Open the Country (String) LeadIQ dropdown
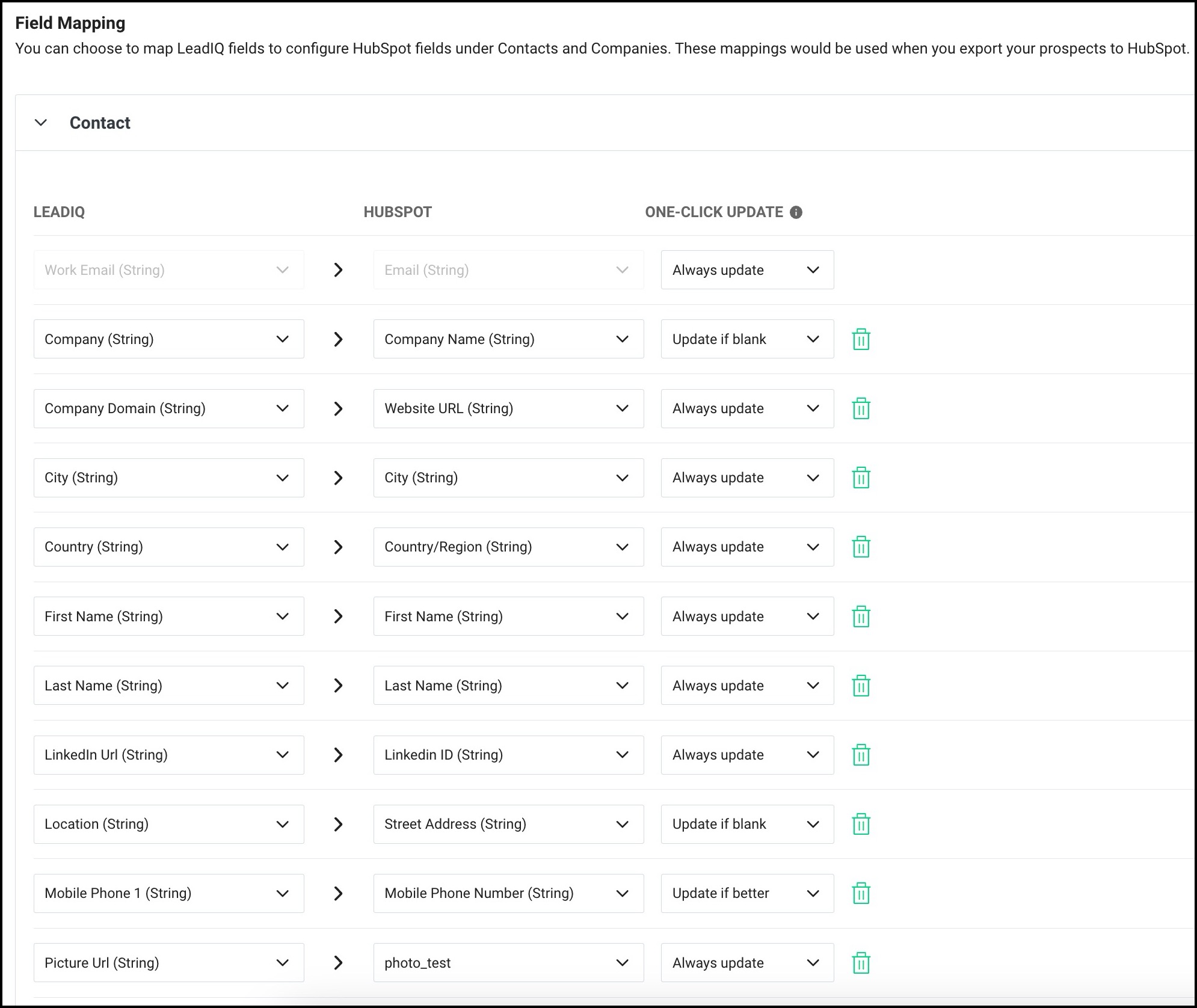1197x1008 pixels. point(169,547)
